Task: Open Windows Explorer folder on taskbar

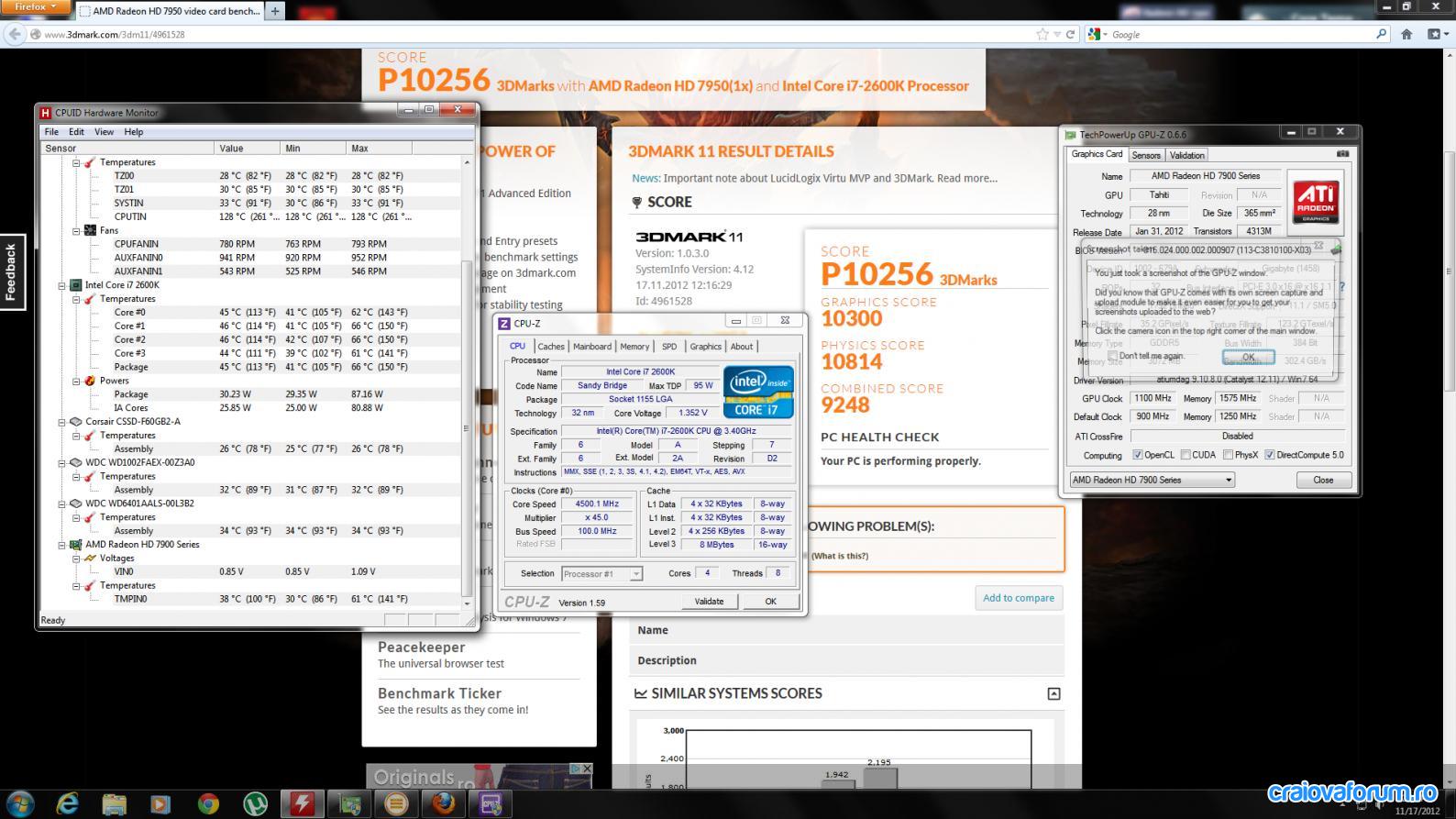Action: coord(115,804)
